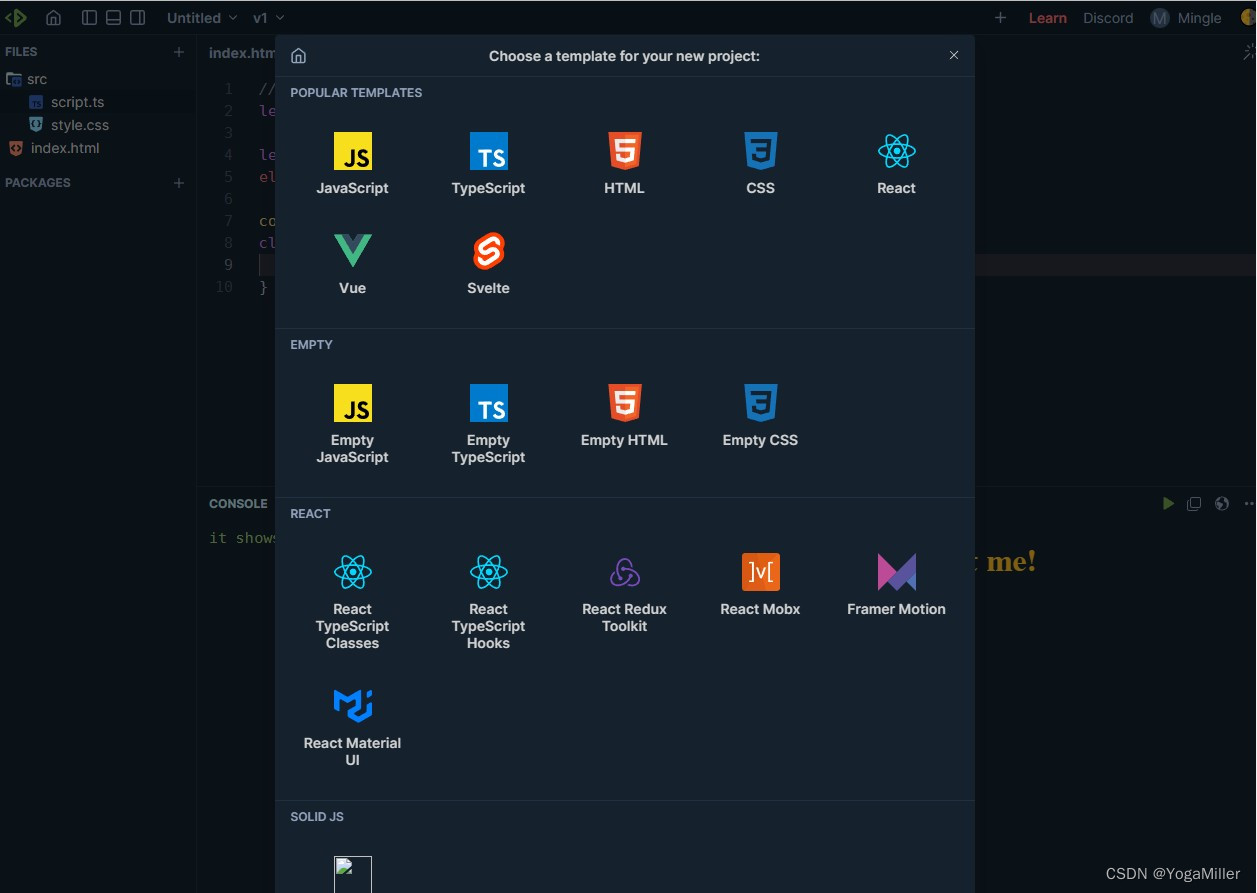Run the project with play button
1257x893 pixels.
pos(1167,504)
